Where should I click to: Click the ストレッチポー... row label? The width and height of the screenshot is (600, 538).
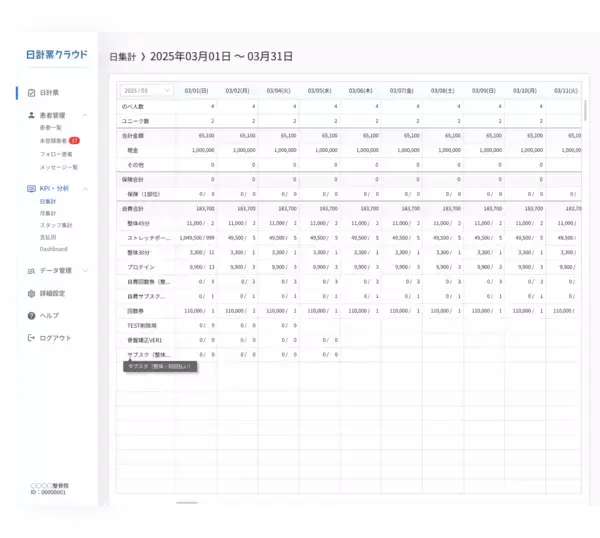149,238
